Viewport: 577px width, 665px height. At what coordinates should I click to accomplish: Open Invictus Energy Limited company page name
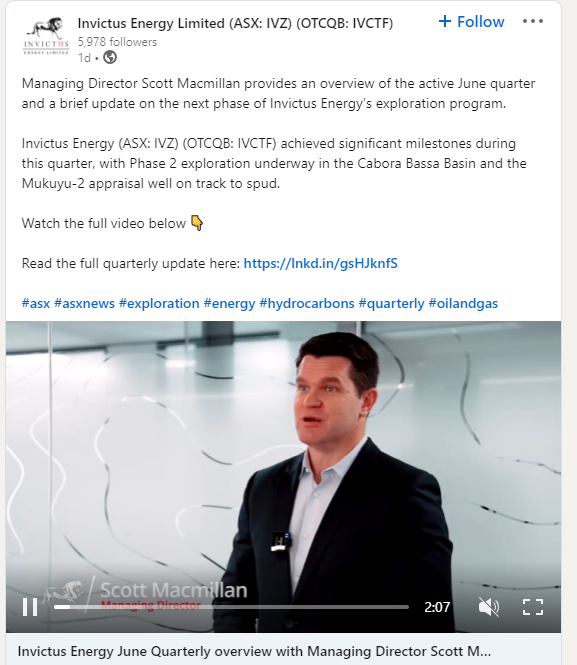point(235,23)
